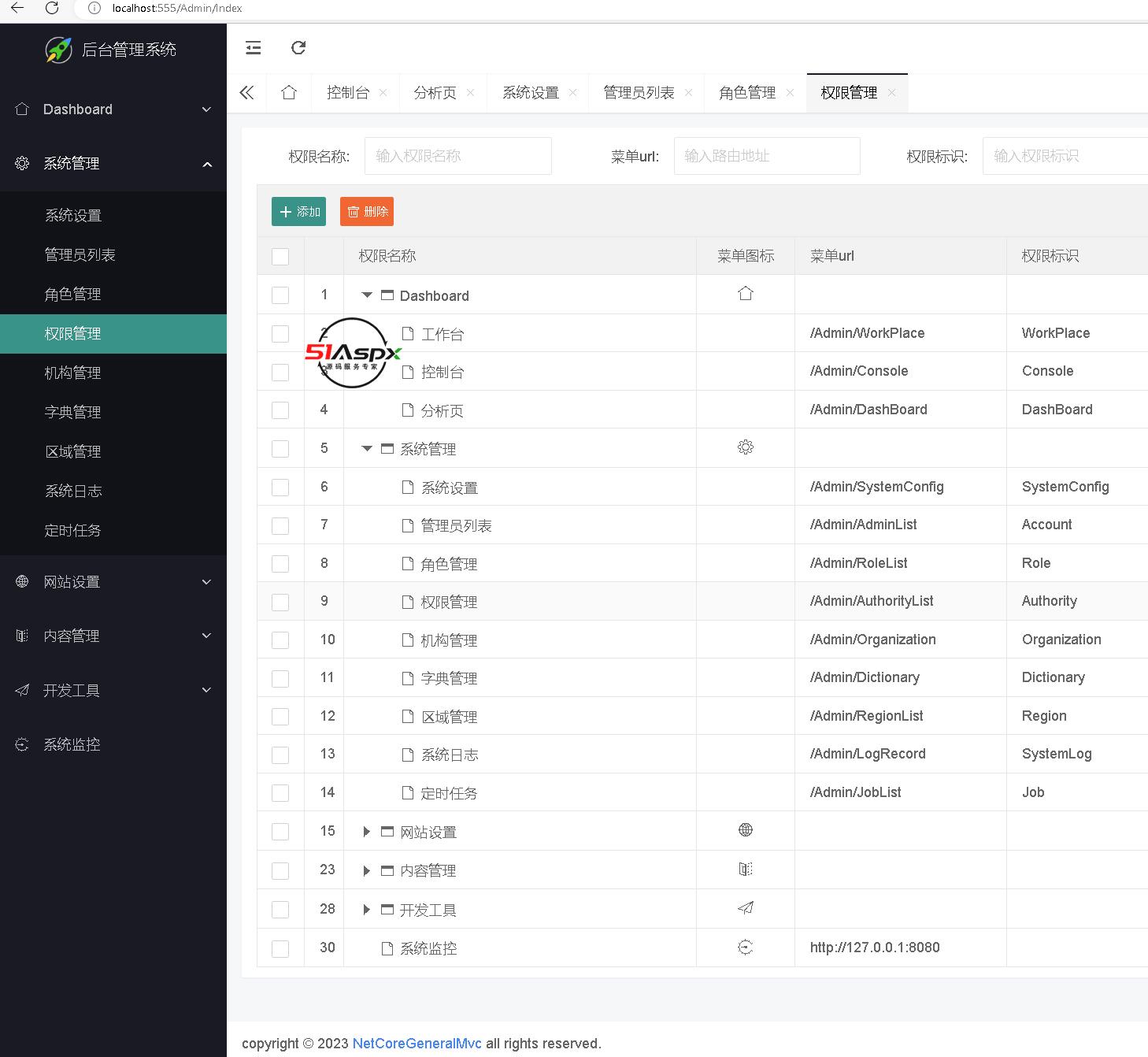This screenshot has height=1057, width=1148.
Task: Click the paper plane icon in 开发工具 row
Action: (x=746, y=908)
